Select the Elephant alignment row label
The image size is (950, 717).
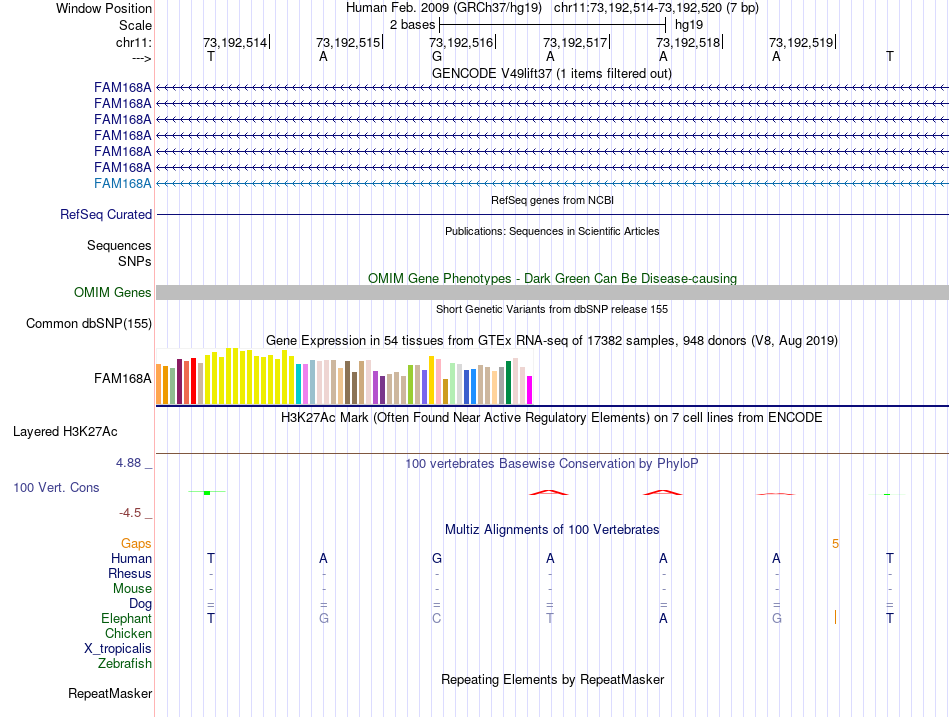click(126, 619)
